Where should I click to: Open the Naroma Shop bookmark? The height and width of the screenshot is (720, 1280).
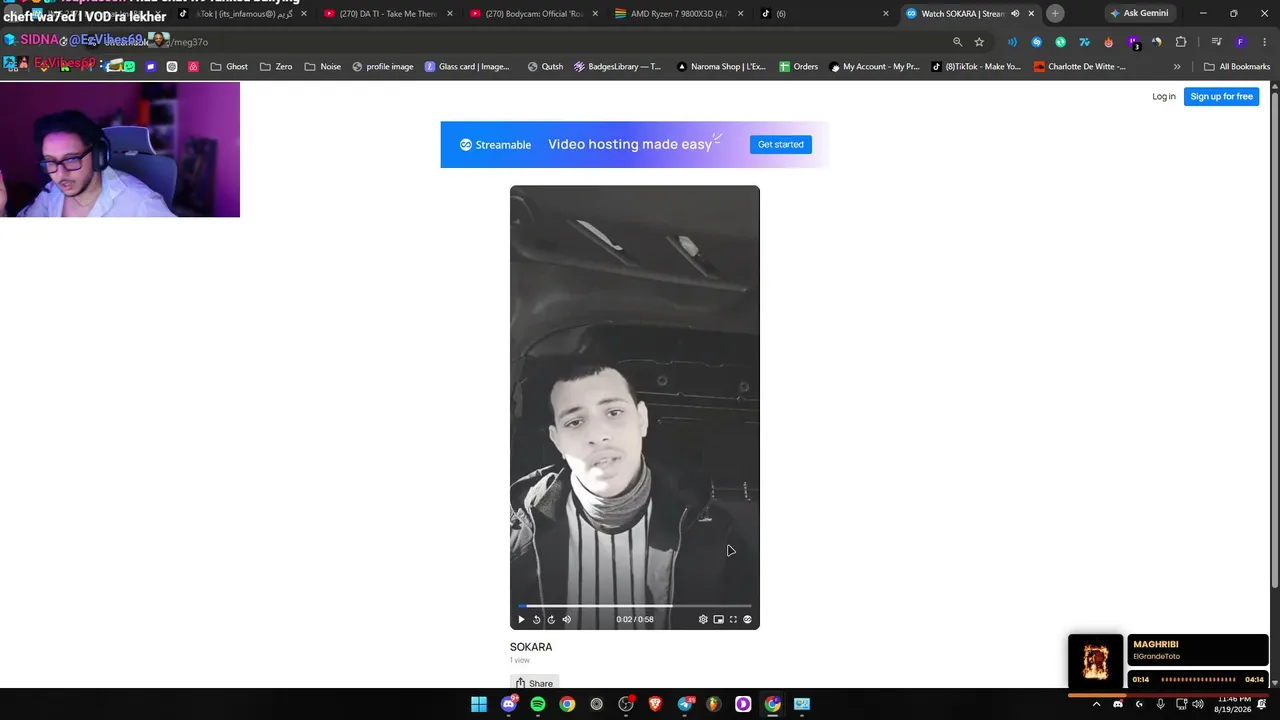click(720, 67)
